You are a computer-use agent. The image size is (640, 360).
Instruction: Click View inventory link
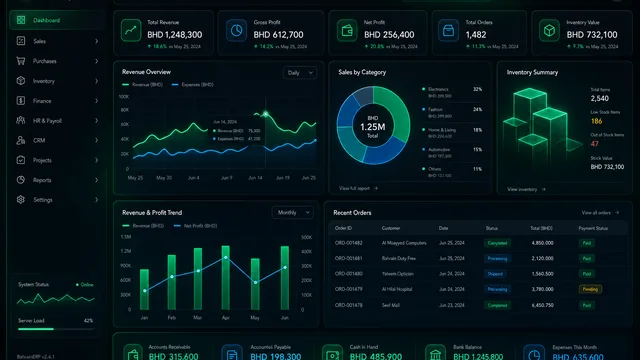(x=526, y=189)
